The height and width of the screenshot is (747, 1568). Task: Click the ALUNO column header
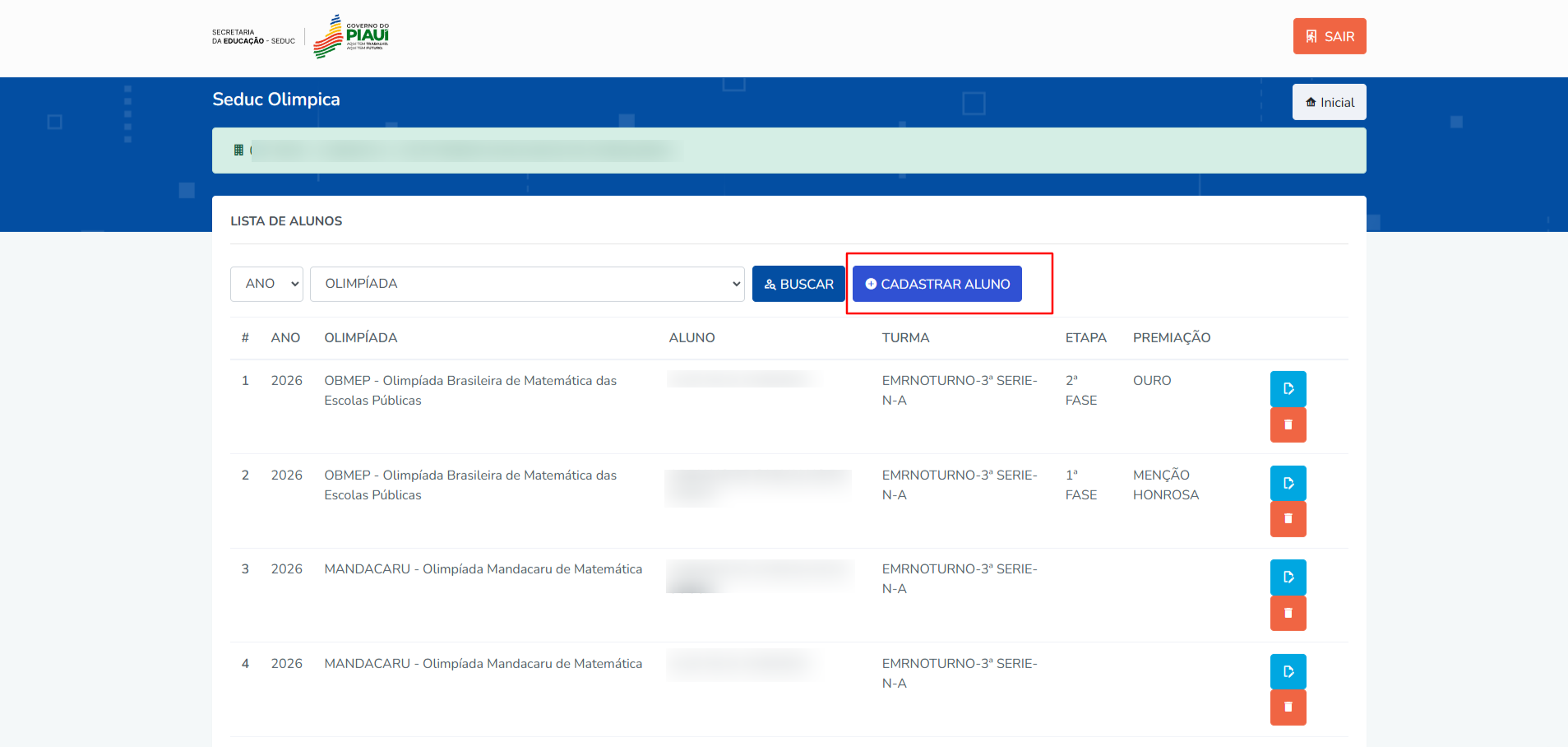pos(691,338)
